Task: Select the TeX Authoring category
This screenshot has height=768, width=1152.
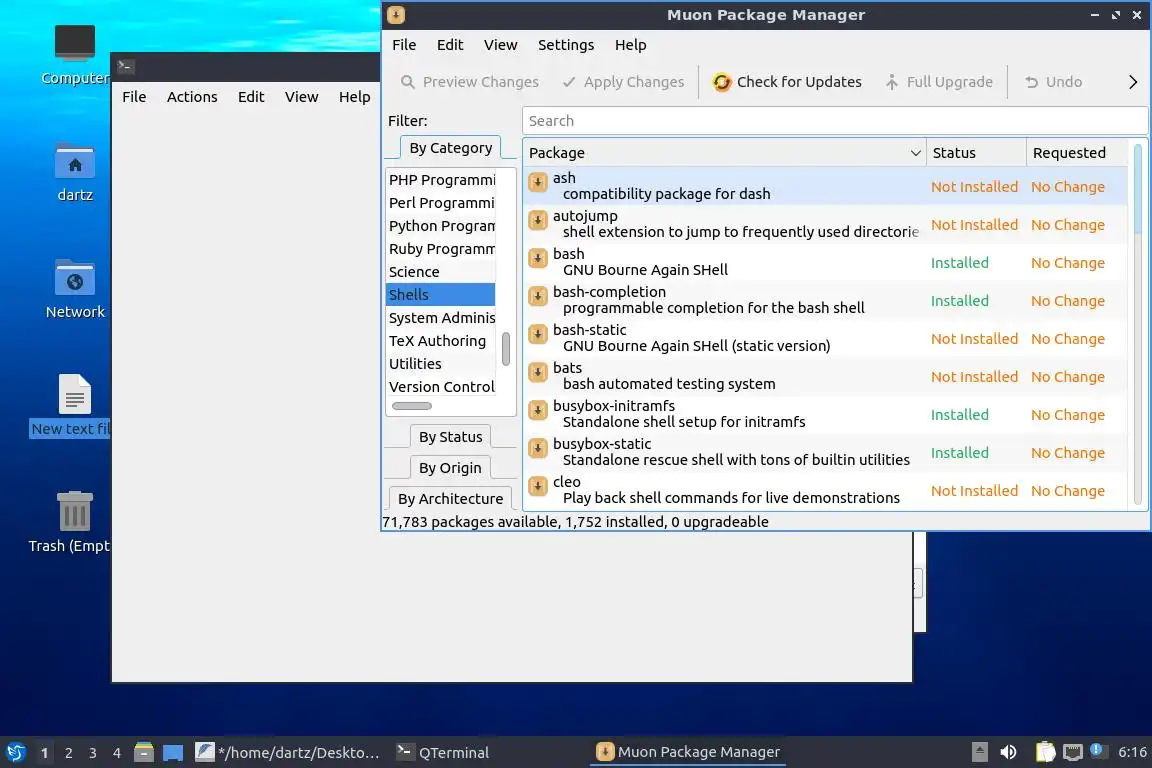Action: tap(440, 341)
